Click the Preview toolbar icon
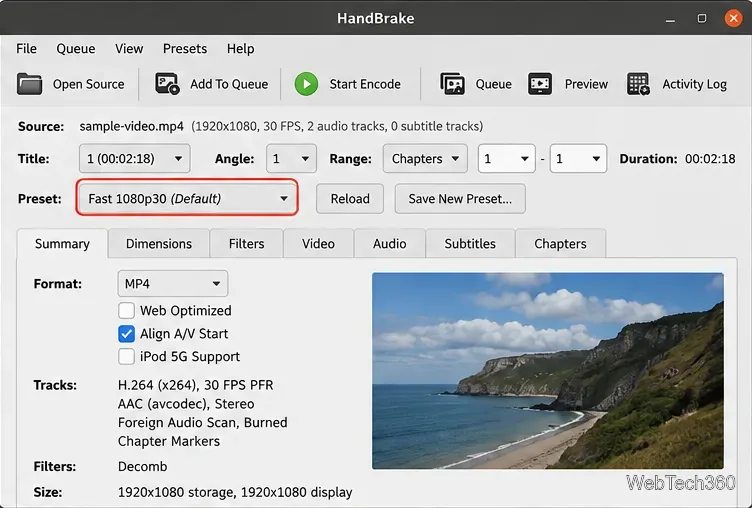 click(x=540, y=84)
